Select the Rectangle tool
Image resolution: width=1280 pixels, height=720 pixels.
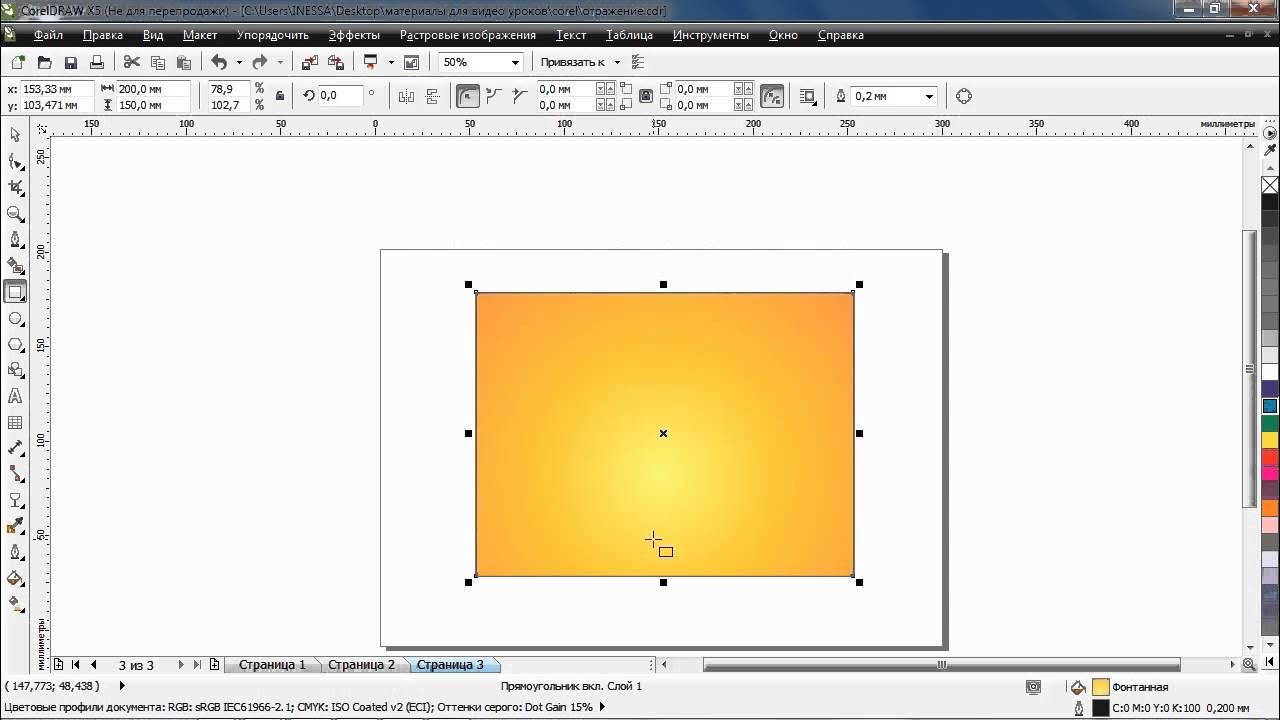(x=15, y=292)
